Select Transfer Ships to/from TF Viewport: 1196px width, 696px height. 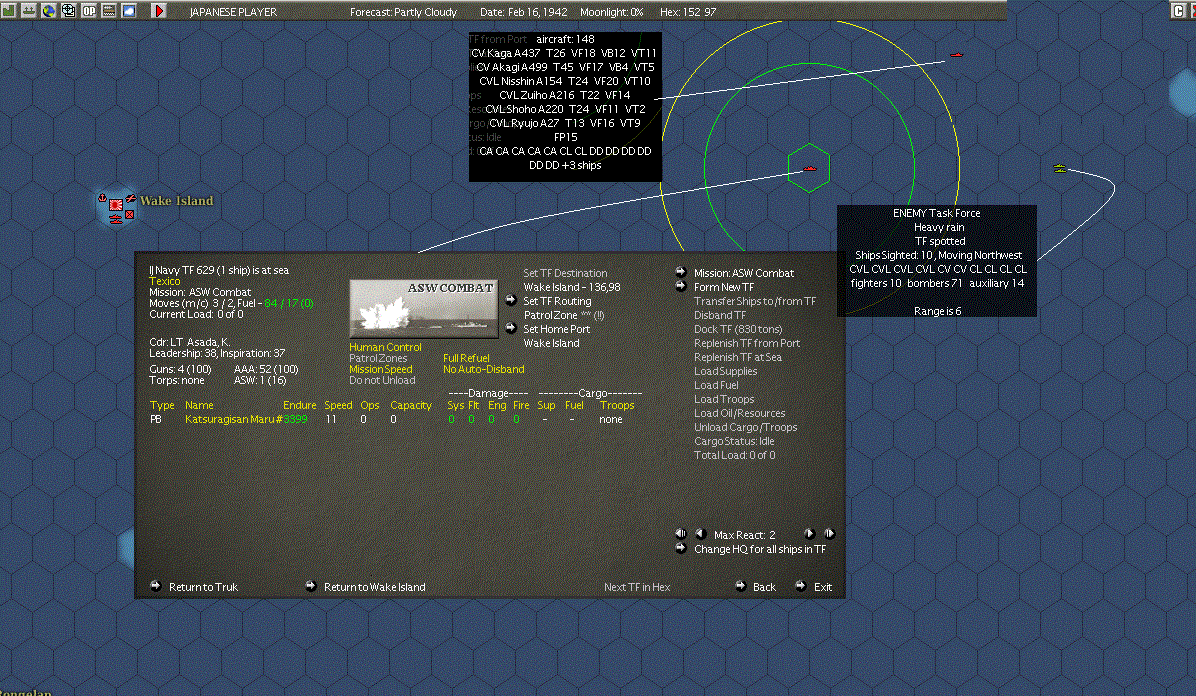click(755, 301)
